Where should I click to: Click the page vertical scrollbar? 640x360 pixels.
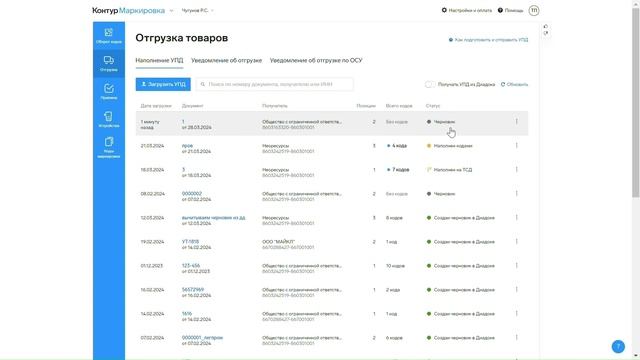pyautogui.click(x=636, y=102)
